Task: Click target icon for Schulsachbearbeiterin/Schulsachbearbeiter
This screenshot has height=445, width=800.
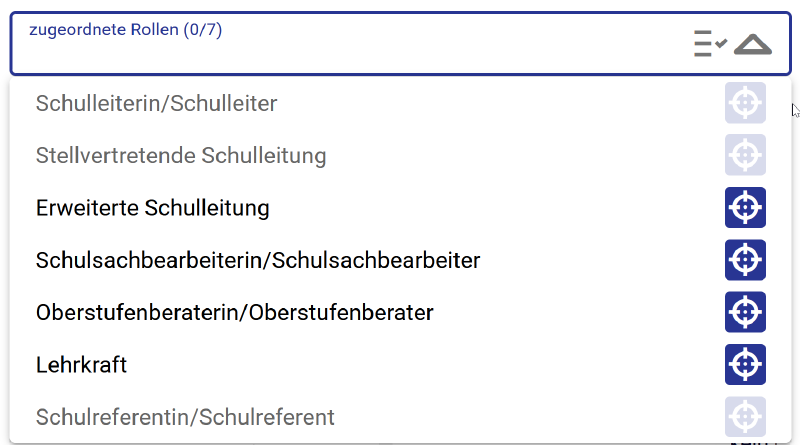Action: [745, 260]
